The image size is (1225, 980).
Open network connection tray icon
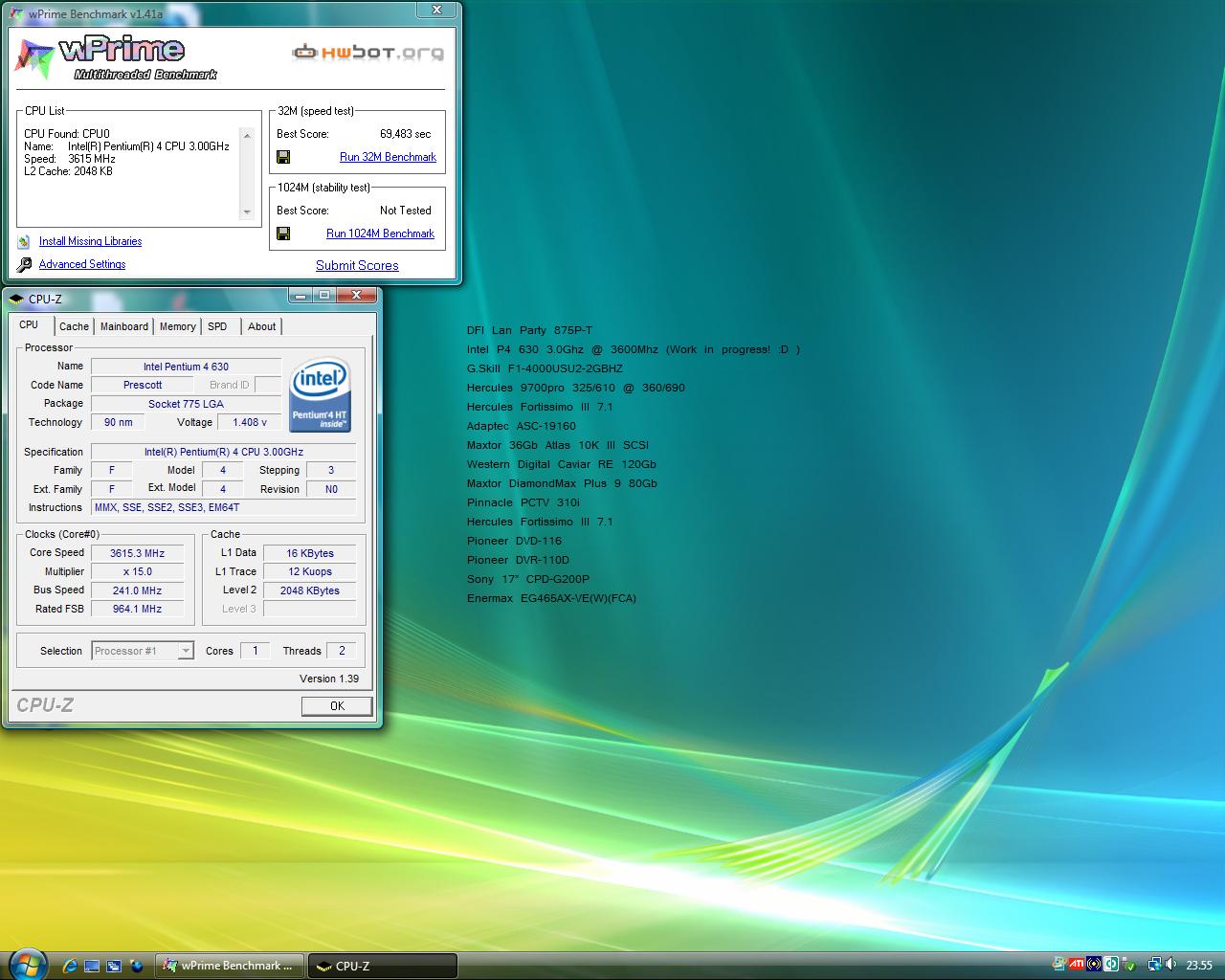pos(1155,965)
